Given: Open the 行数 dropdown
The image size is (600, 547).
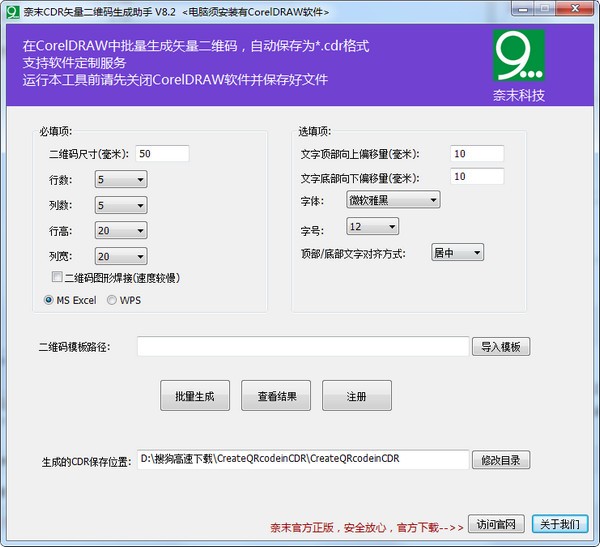Looking at the screenshot, I should coord(121,179).
